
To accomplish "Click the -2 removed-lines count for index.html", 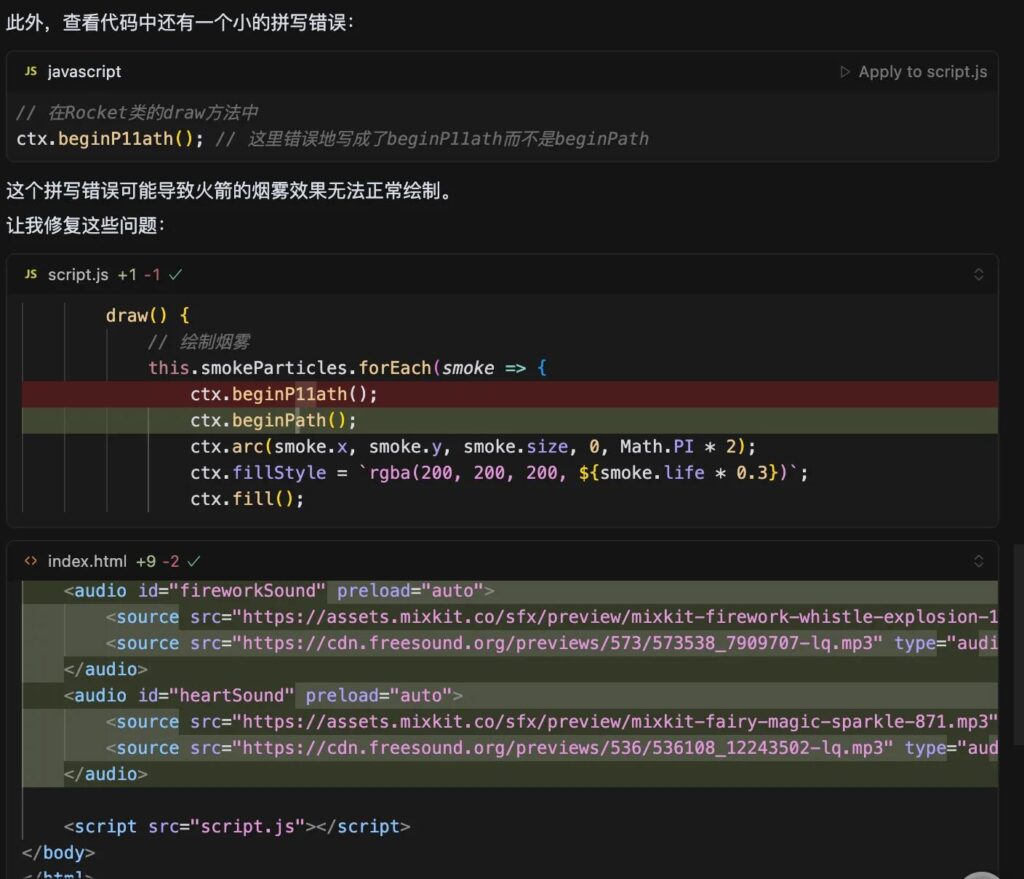I will coord(170,561).
